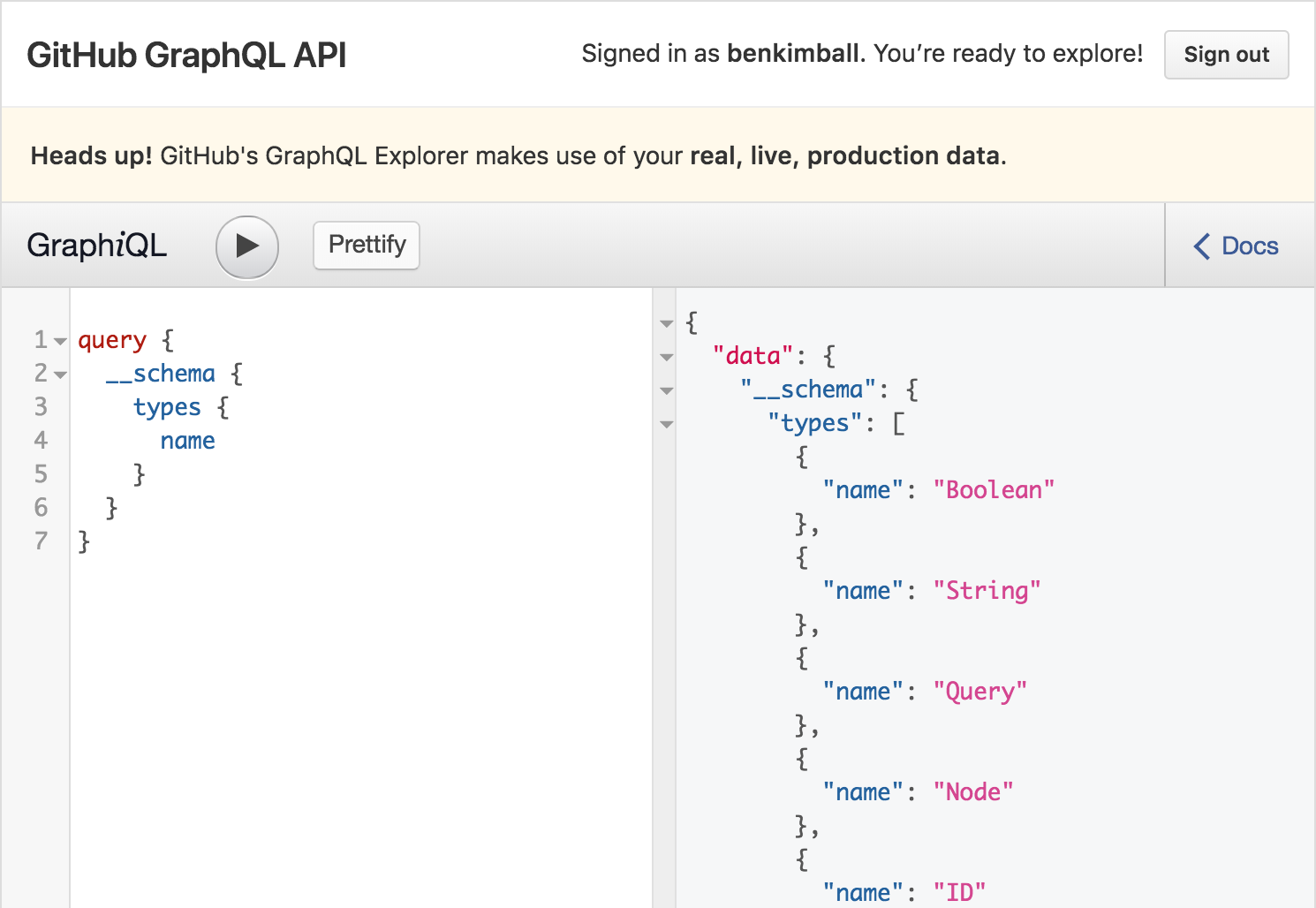Collapse the query fold arrow on line 1
The image size is (1316, 908).
point(58,340)
